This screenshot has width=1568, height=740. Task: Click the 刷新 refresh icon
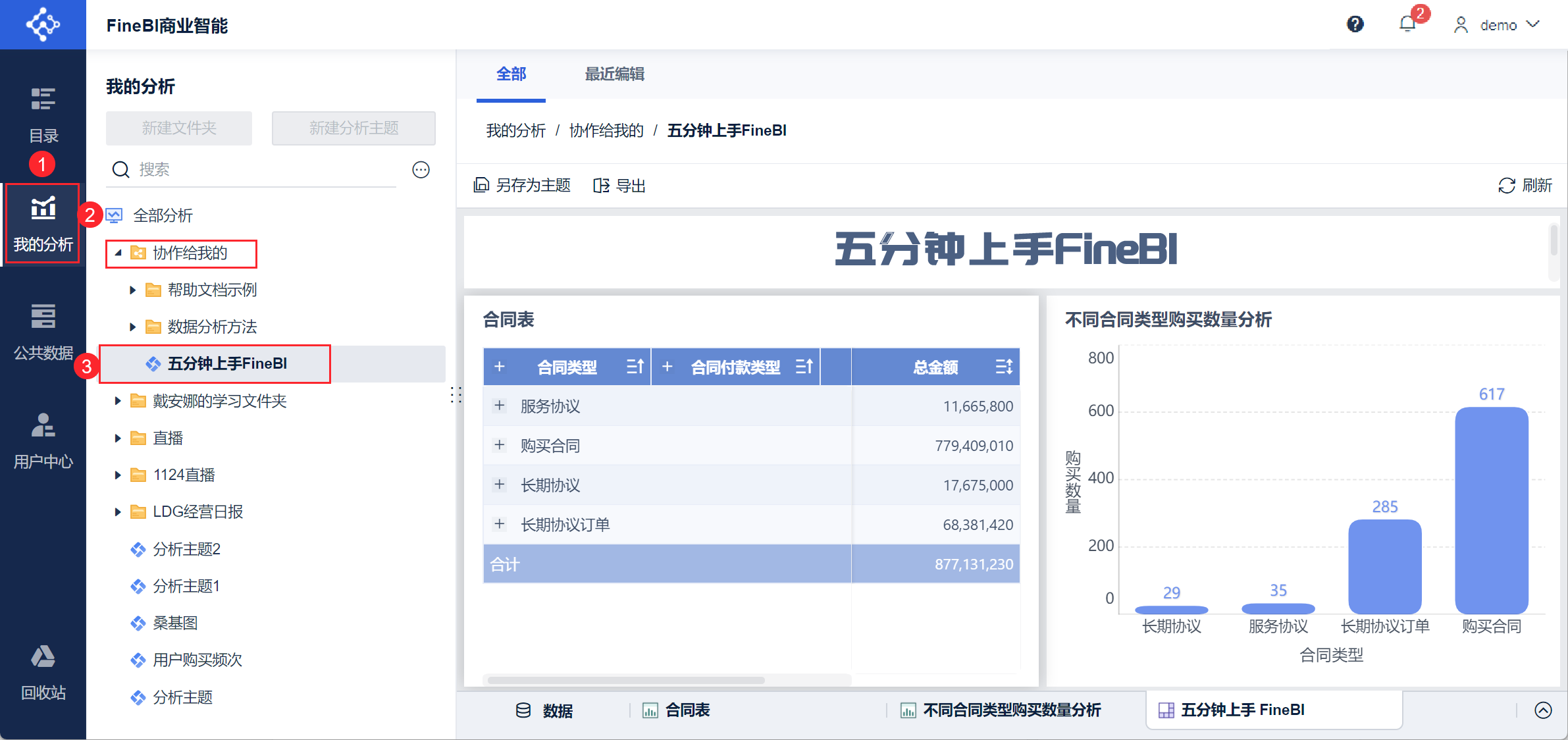1506,186
